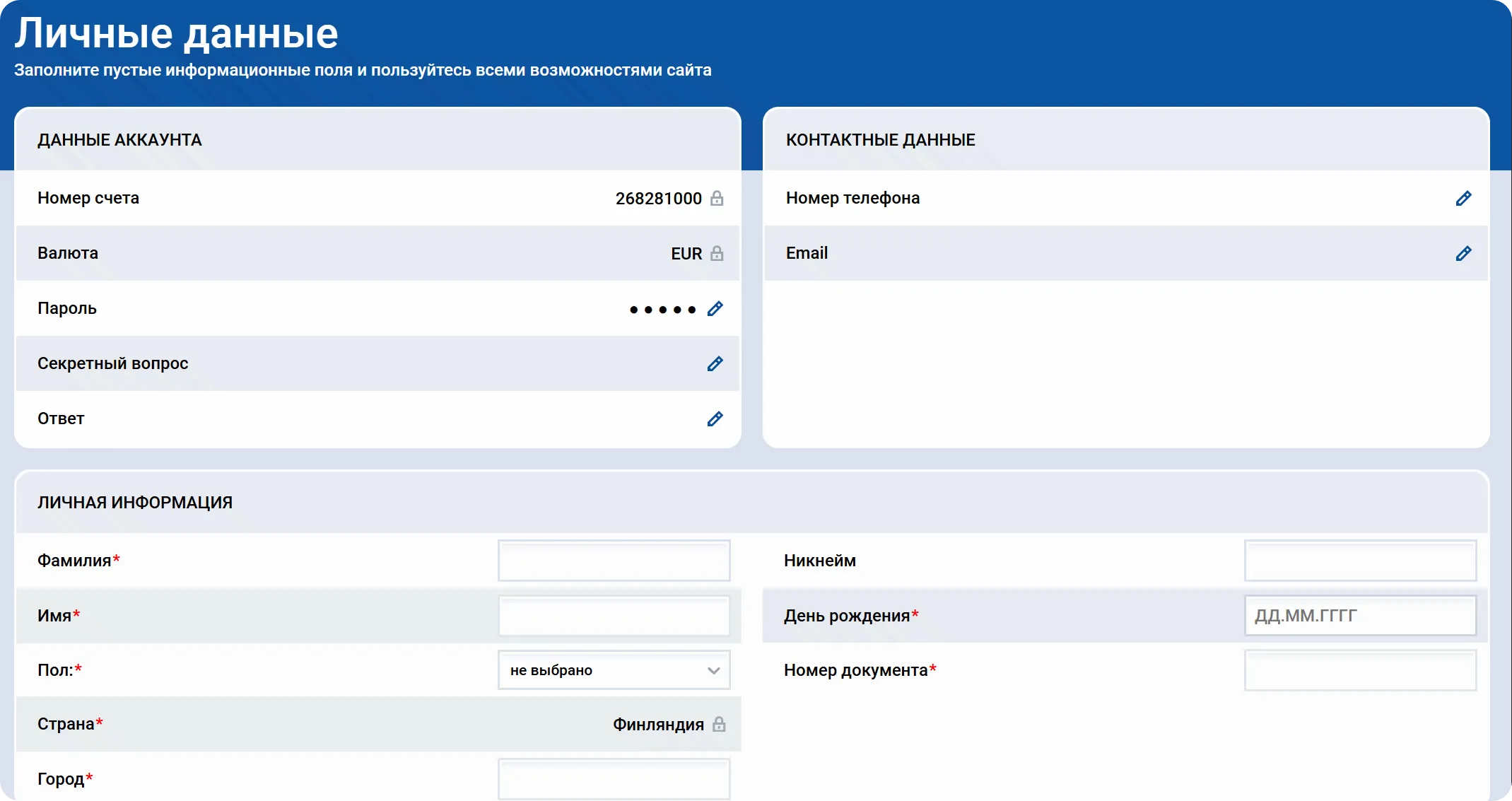This screenshot has height=801, width=1512.
Task: Click inside the Номер документа field
Action: 1360,670
